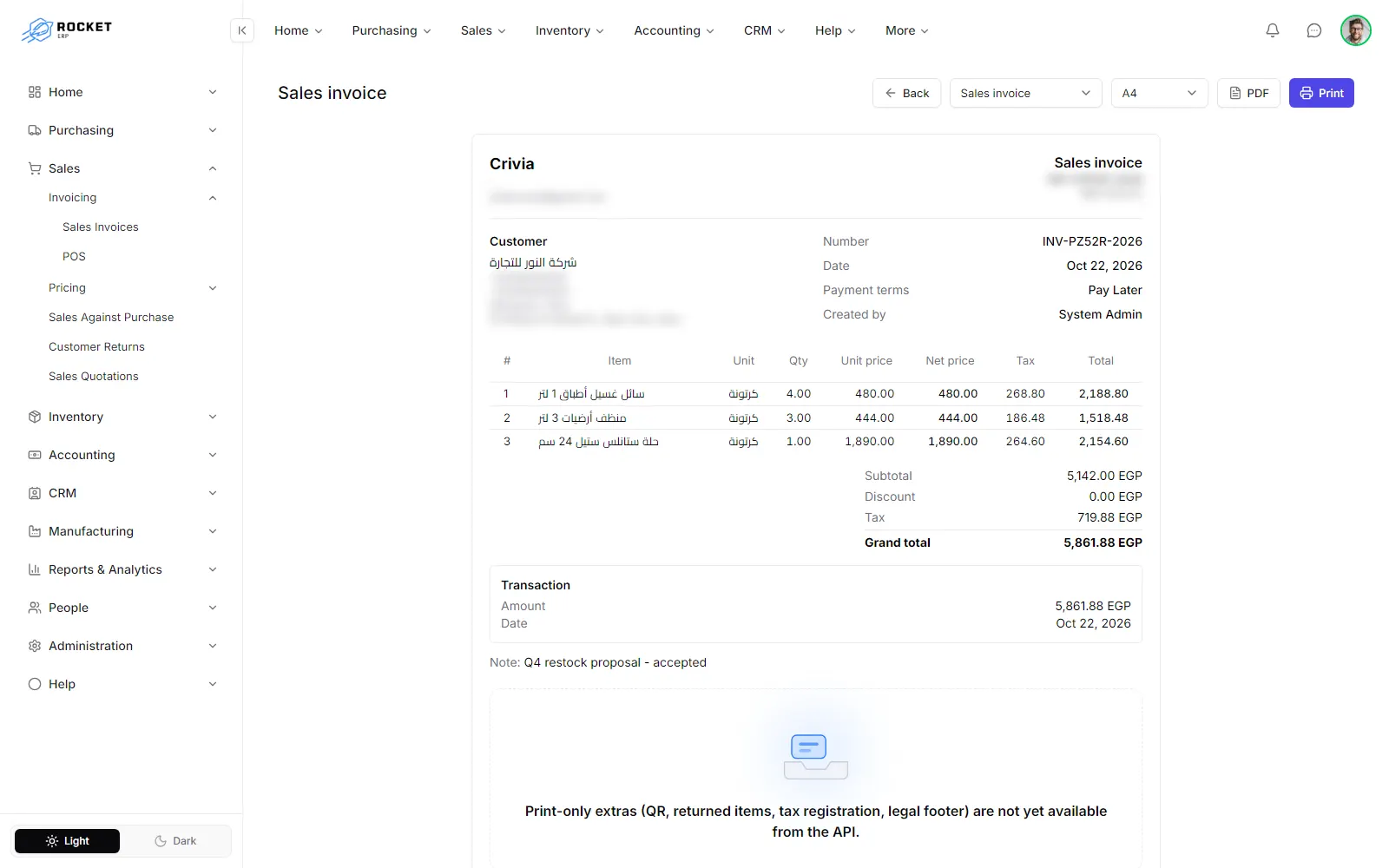Click the Reports & Analytics chart icon
This screenshot has height=868, width=1389.
point(35,569)
